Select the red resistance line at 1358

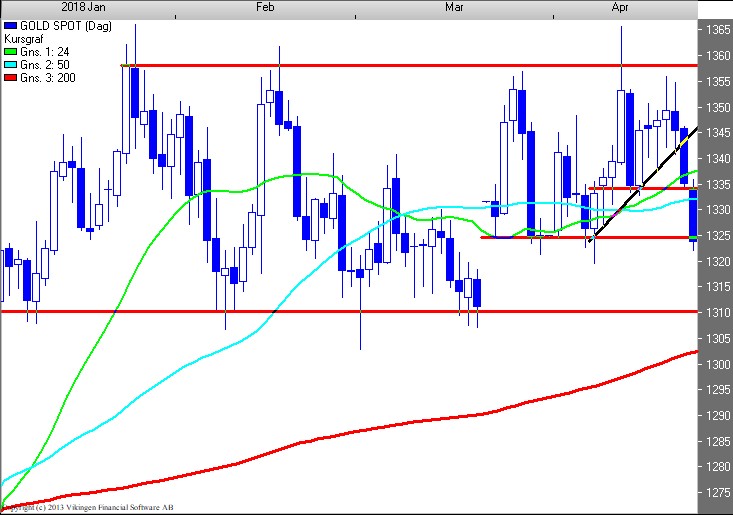coord(409,65)
